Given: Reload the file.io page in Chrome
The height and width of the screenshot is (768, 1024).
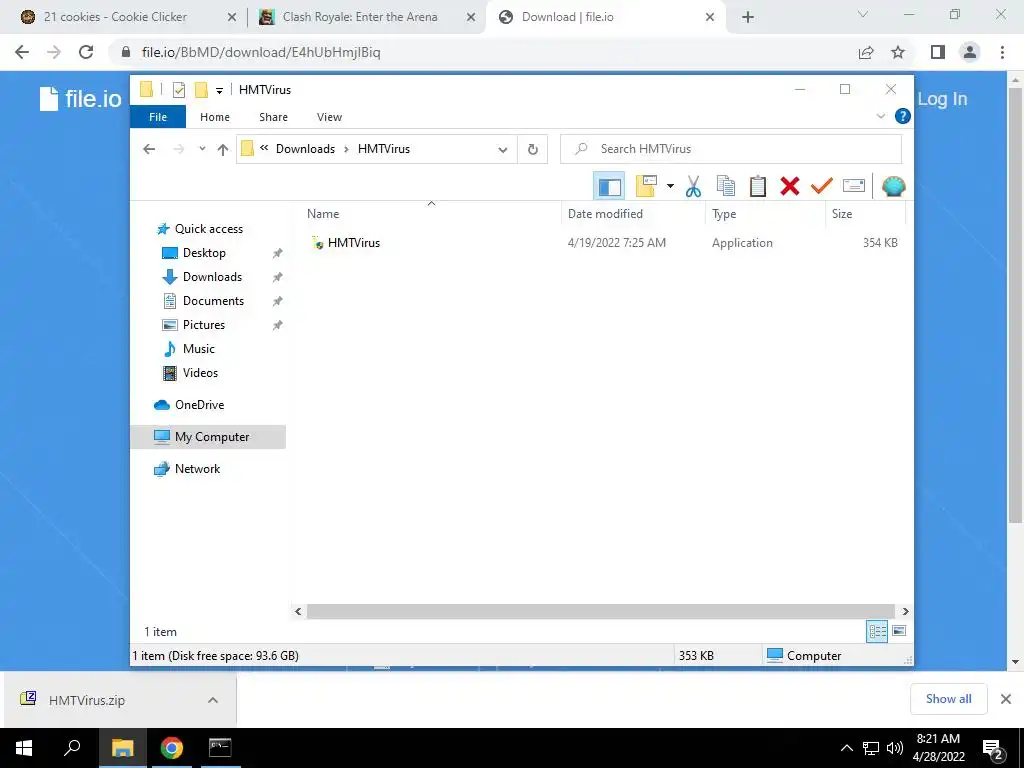Looking at the screenshot, I should tap(86, 52).
